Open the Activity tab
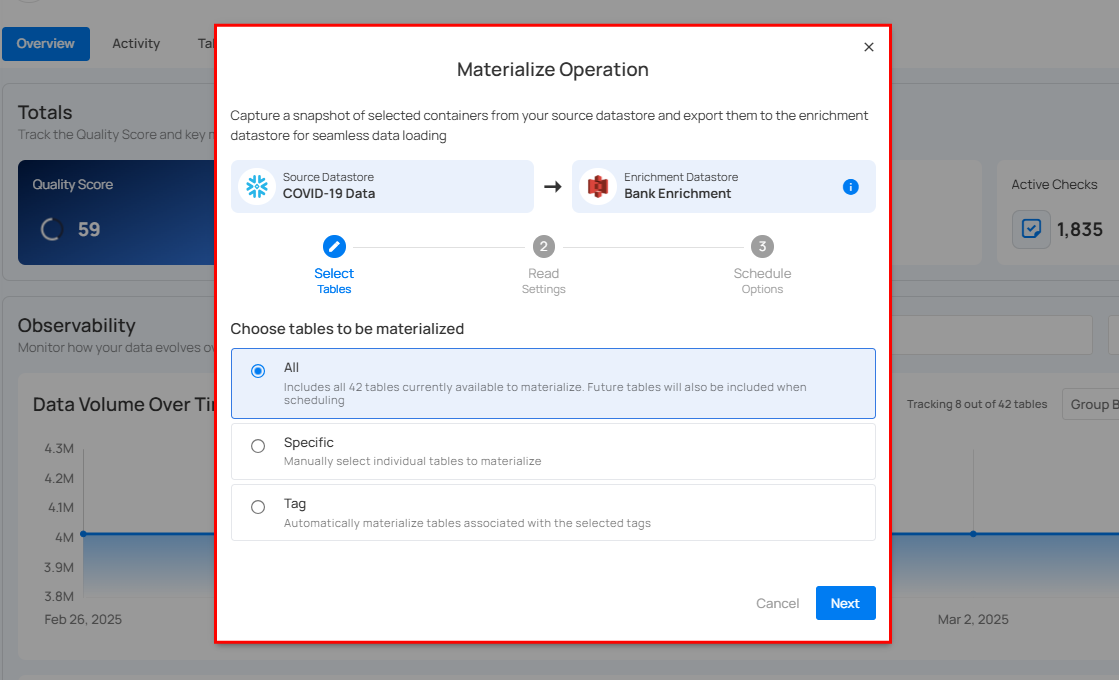1119x680 pixels. (136, 44)
